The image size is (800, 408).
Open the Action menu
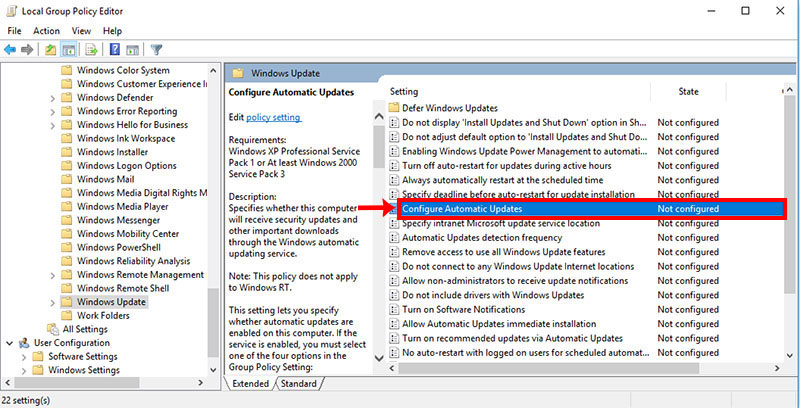pyautogui.click(x=46, y=31)
